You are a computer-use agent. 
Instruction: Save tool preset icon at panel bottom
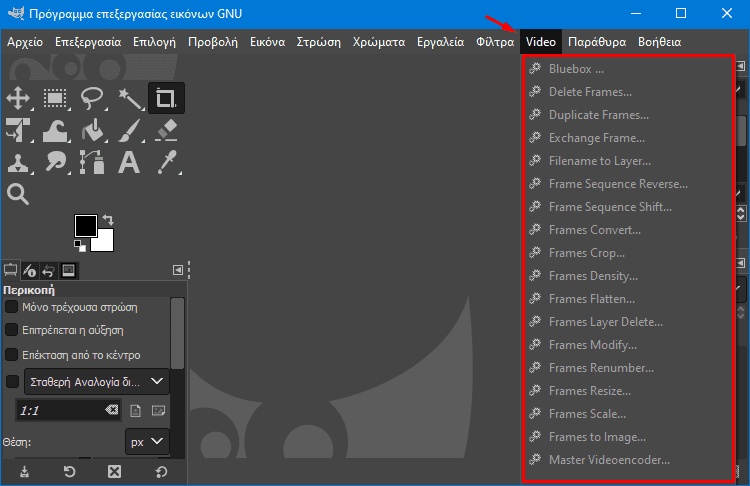pyautogui.click(x=24, y=472)
